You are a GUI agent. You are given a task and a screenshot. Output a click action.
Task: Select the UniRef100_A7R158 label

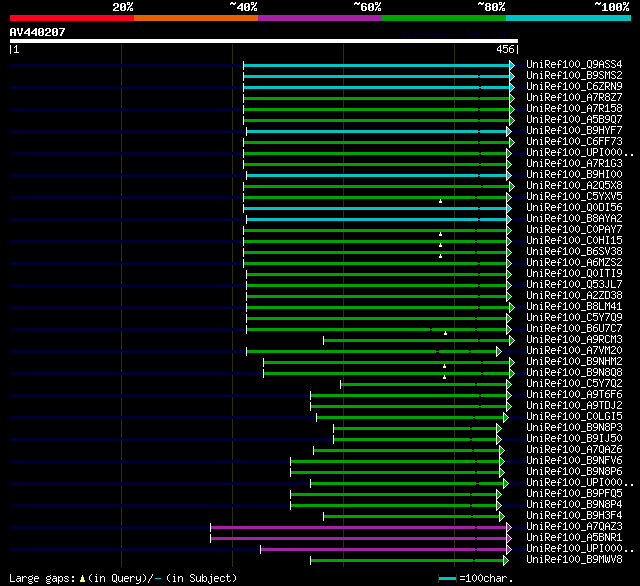[x=574, y=109]
